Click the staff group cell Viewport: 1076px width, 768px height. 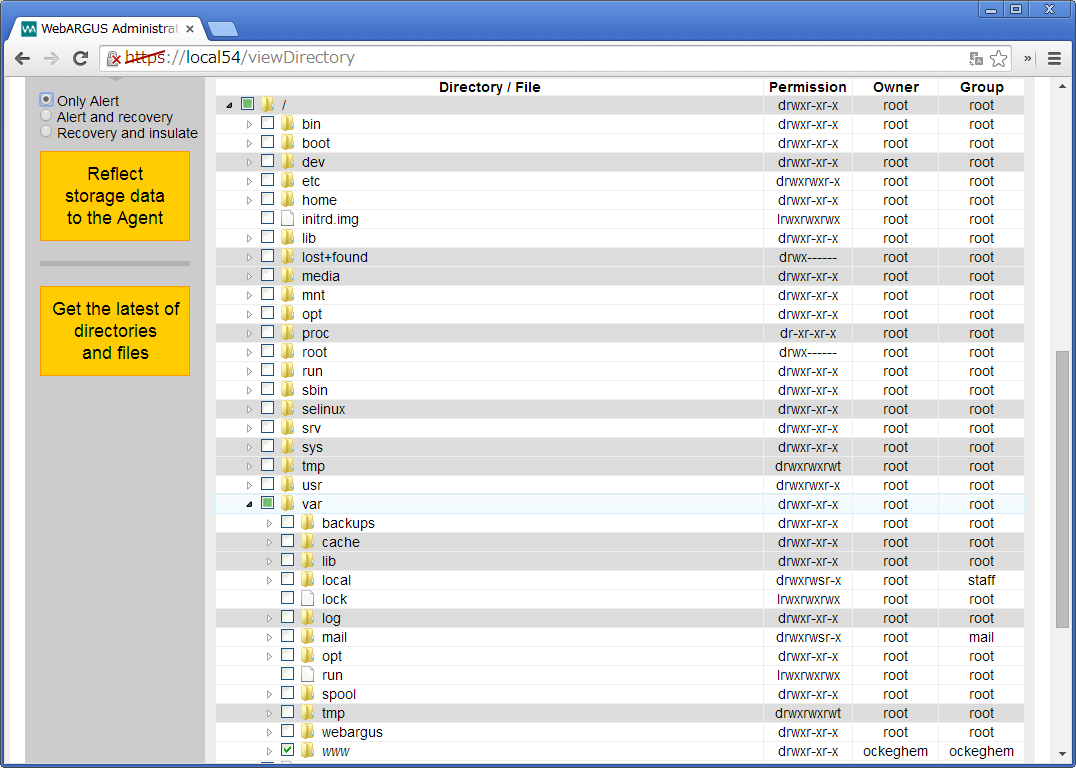[x=981, y=580]
